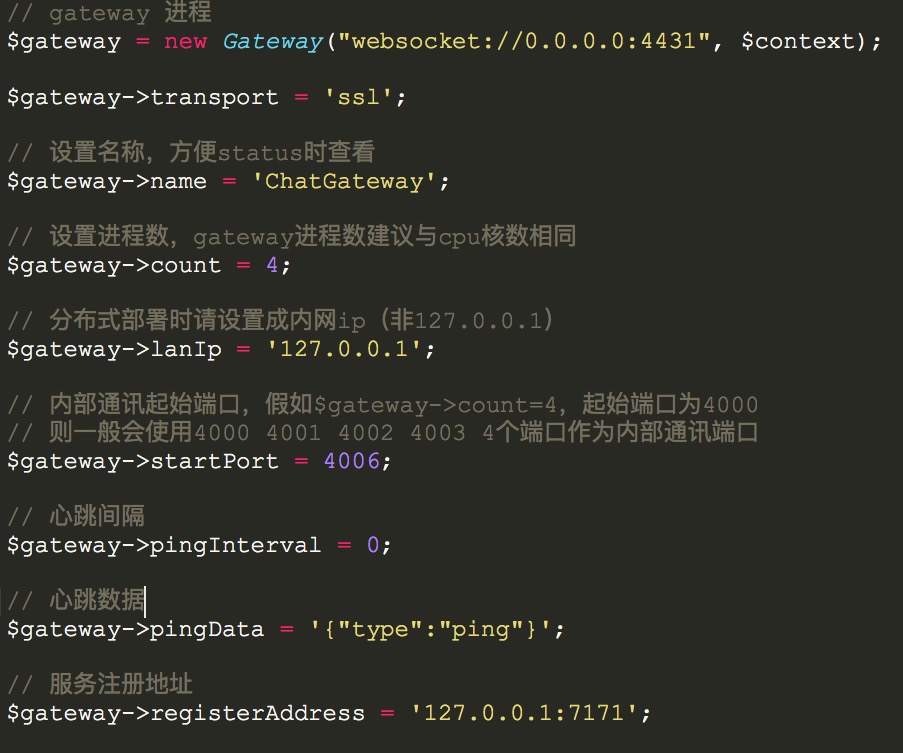903x753 pixels.
Task: Click the "new" keyword
Action: click(185, 41)
